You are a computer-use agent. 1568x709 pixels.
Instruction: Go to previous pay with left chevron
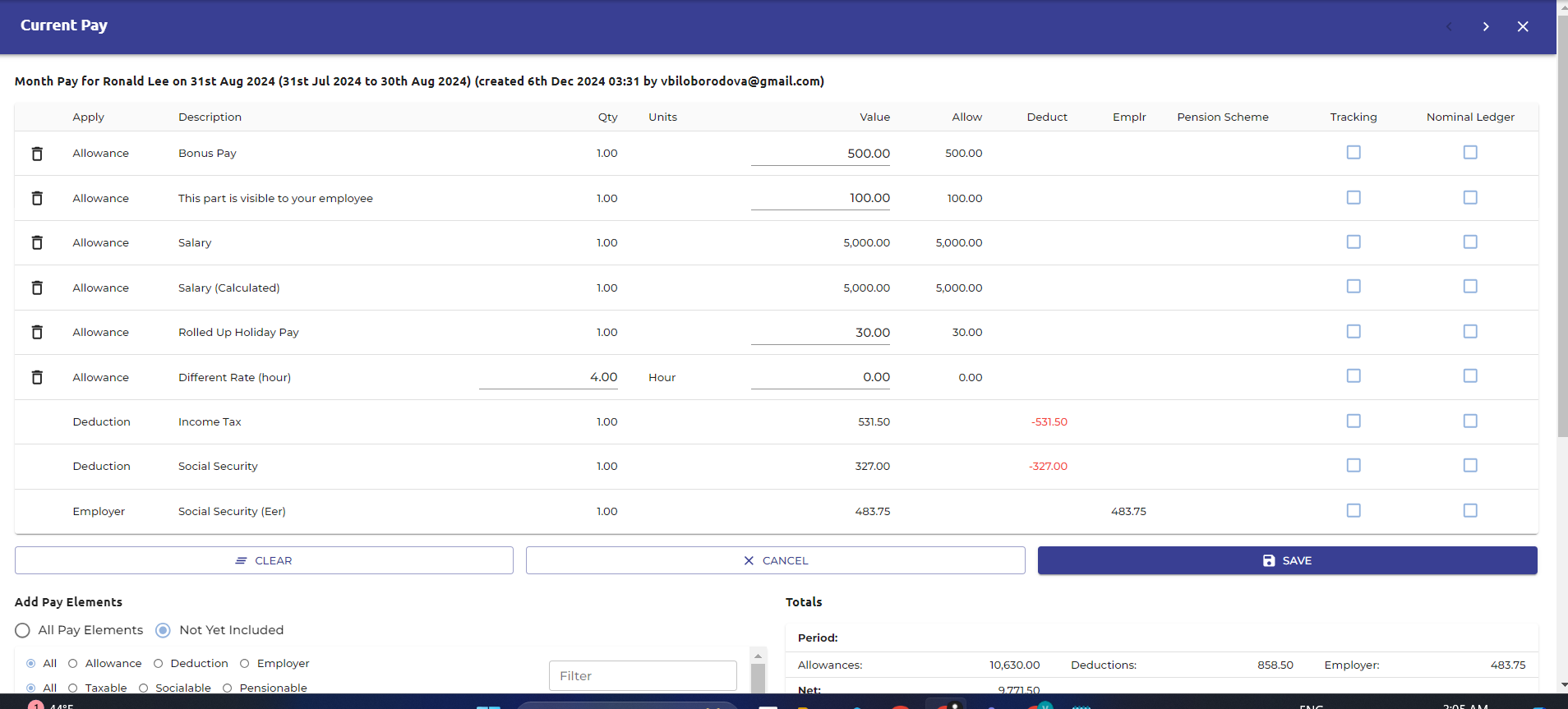(1449, 26)
